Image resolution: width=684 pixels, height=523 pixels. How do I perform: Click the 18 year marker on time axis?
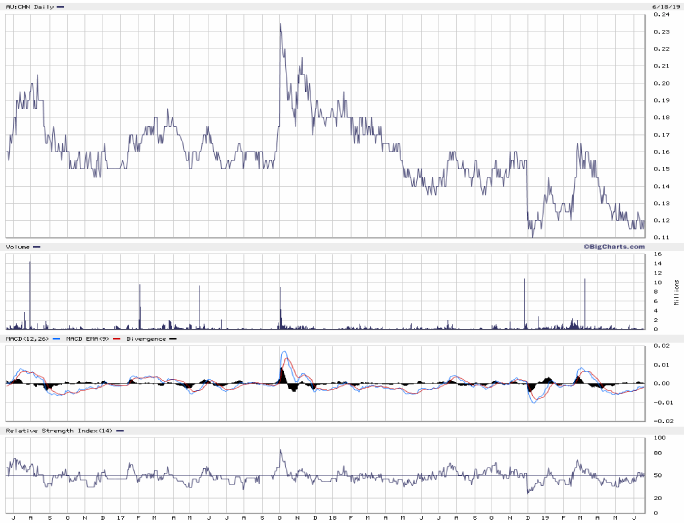[333, 518]
